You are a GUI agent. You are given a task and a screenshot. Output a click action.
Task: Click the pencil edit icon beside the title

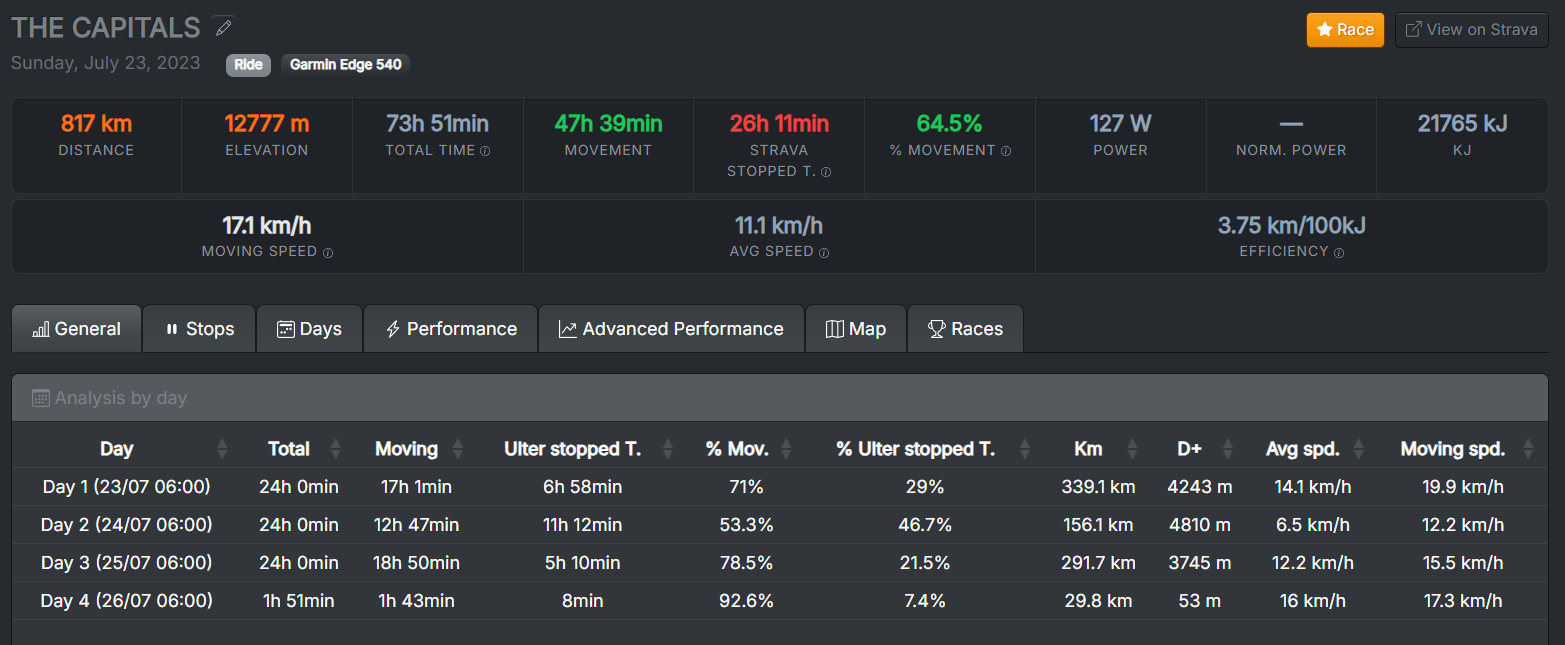(x=224, y=27)
